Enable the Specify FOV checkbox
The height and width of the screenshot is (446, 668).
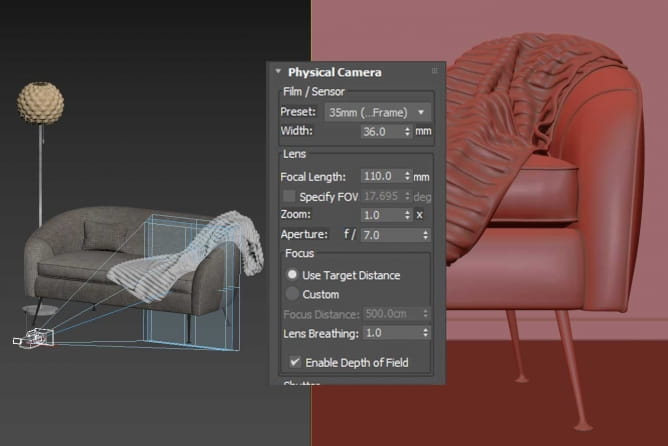[x=290, y=196]
